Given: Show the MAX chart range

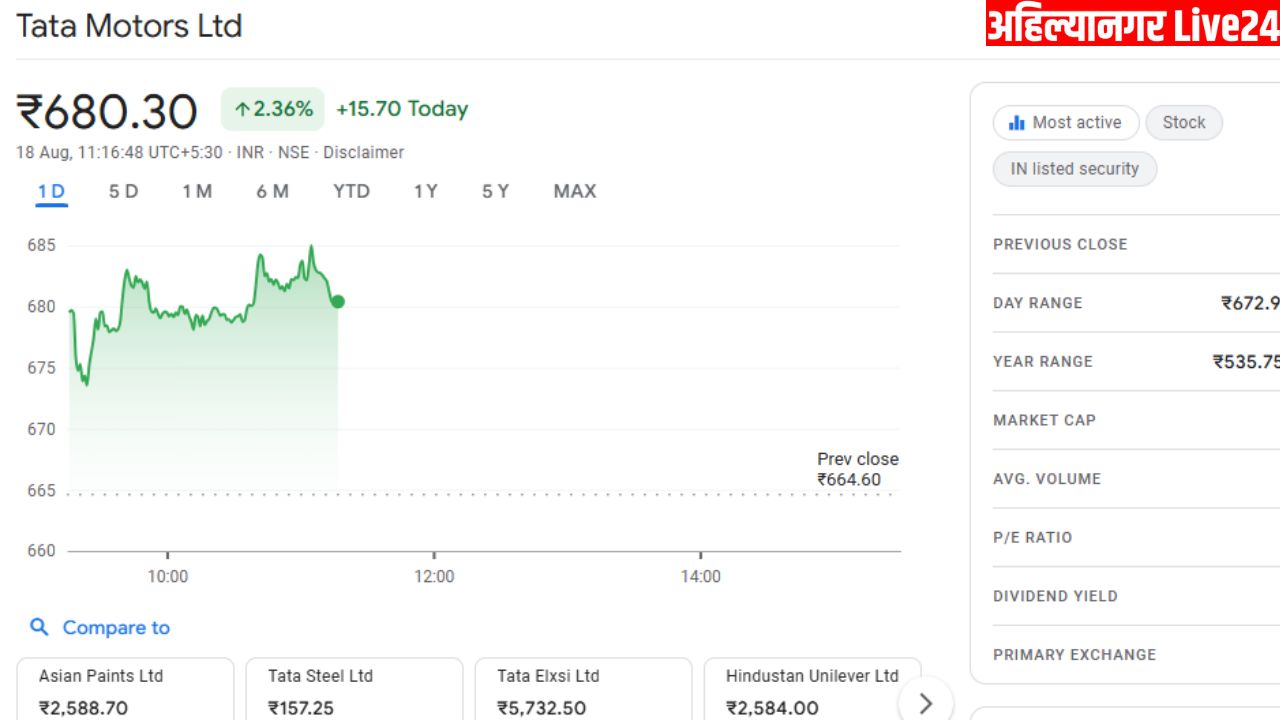Looking at the screenshot, I should coord(575,191).
